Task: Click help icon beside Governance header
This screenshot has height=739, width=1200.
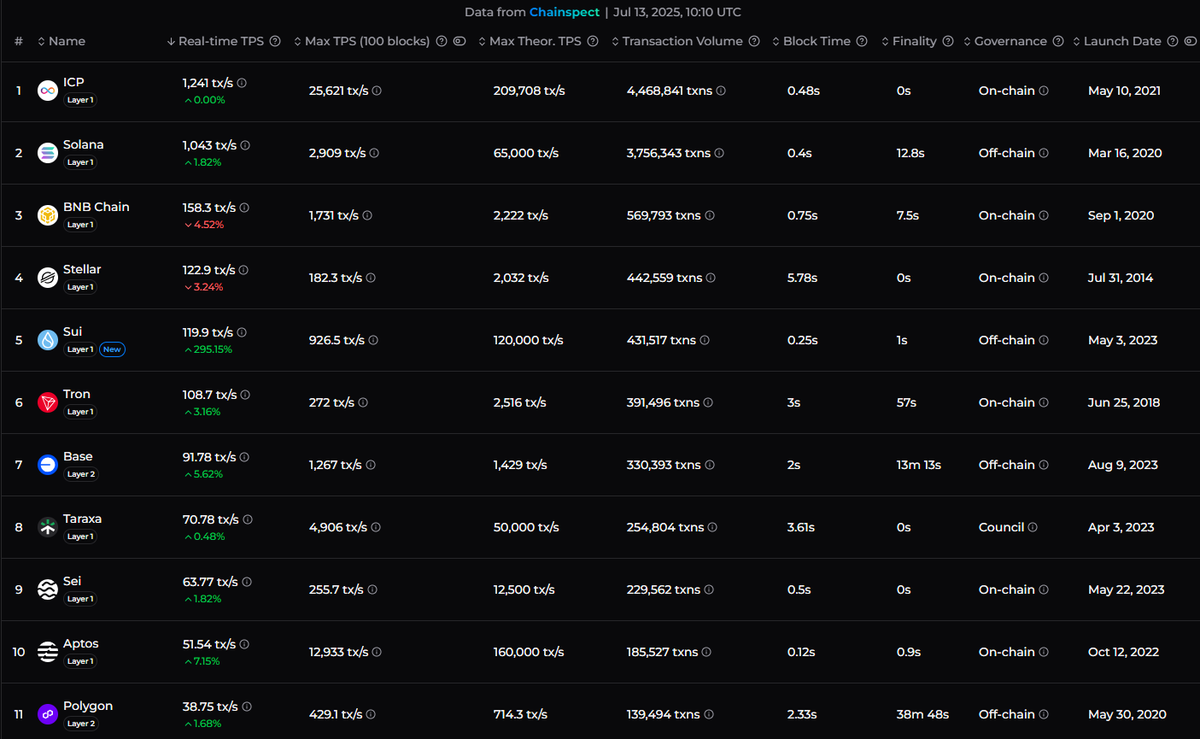Action: [1058, 41]
